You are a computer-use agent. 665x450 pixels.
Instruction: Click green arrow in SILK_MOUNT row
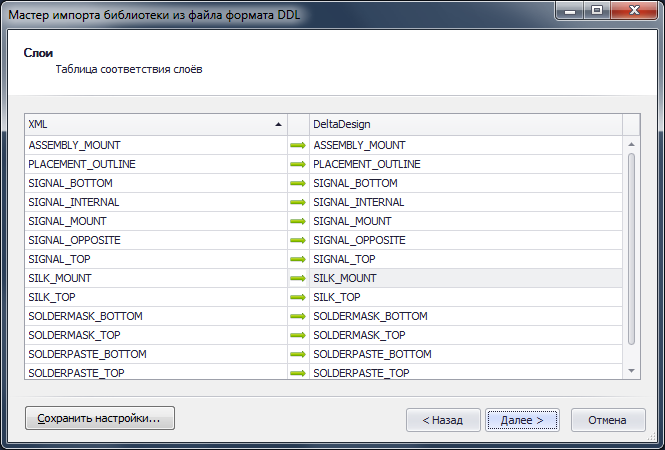(298, 278)
